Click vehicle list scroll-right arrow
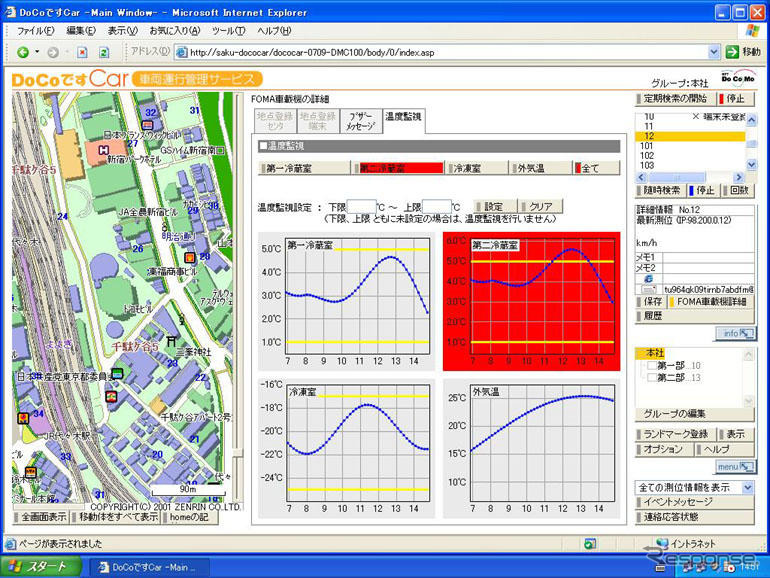The width and height of the screenshot is (770, 578). pyautogui.click(x=739, y=177)
